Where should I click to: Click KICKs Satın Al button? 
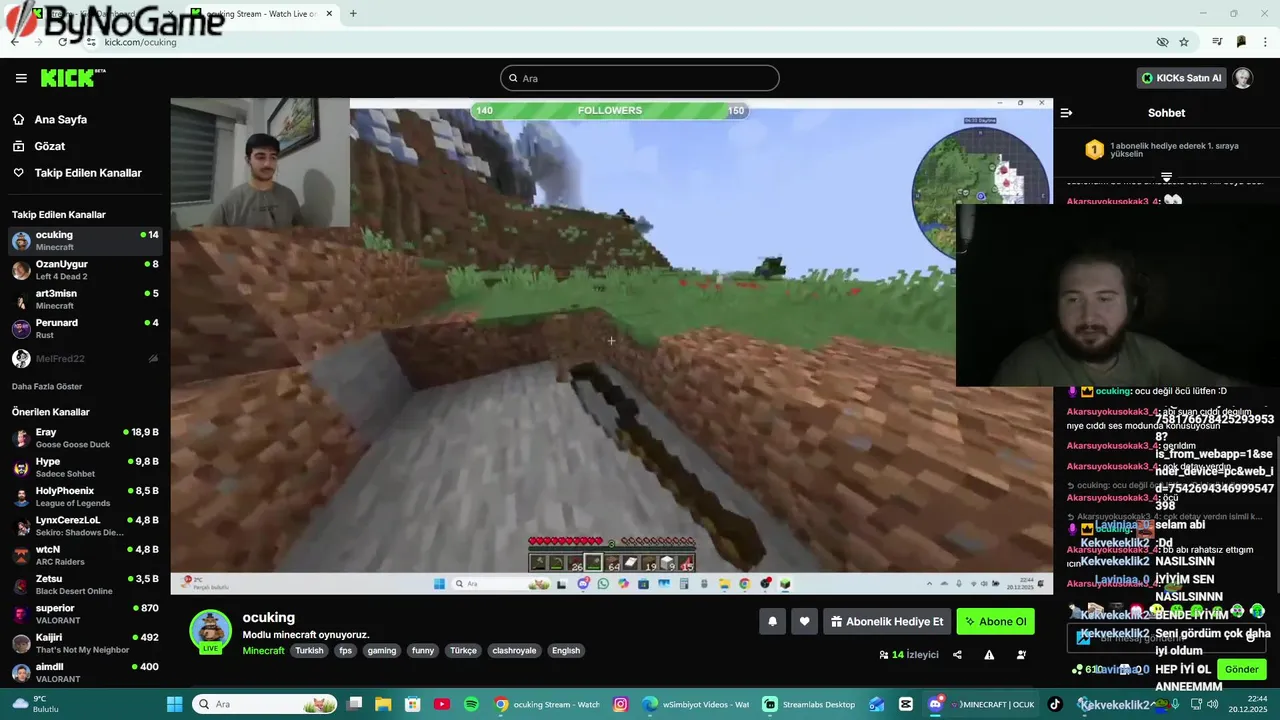click(1181, 78)
